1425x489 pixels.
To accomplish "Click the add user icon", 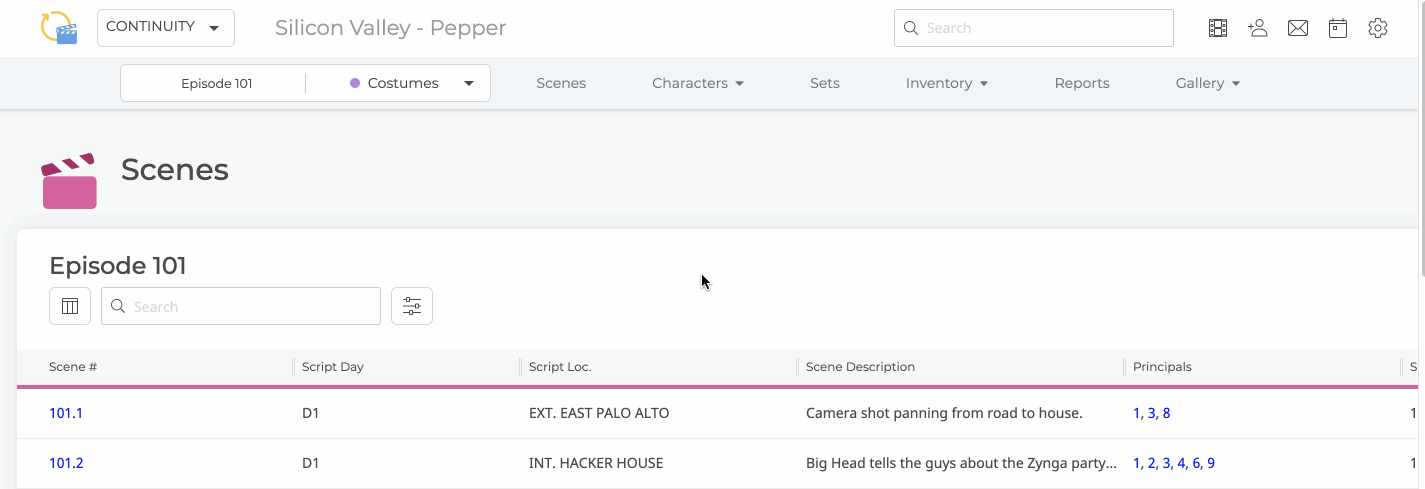I will pos(1258,28).
